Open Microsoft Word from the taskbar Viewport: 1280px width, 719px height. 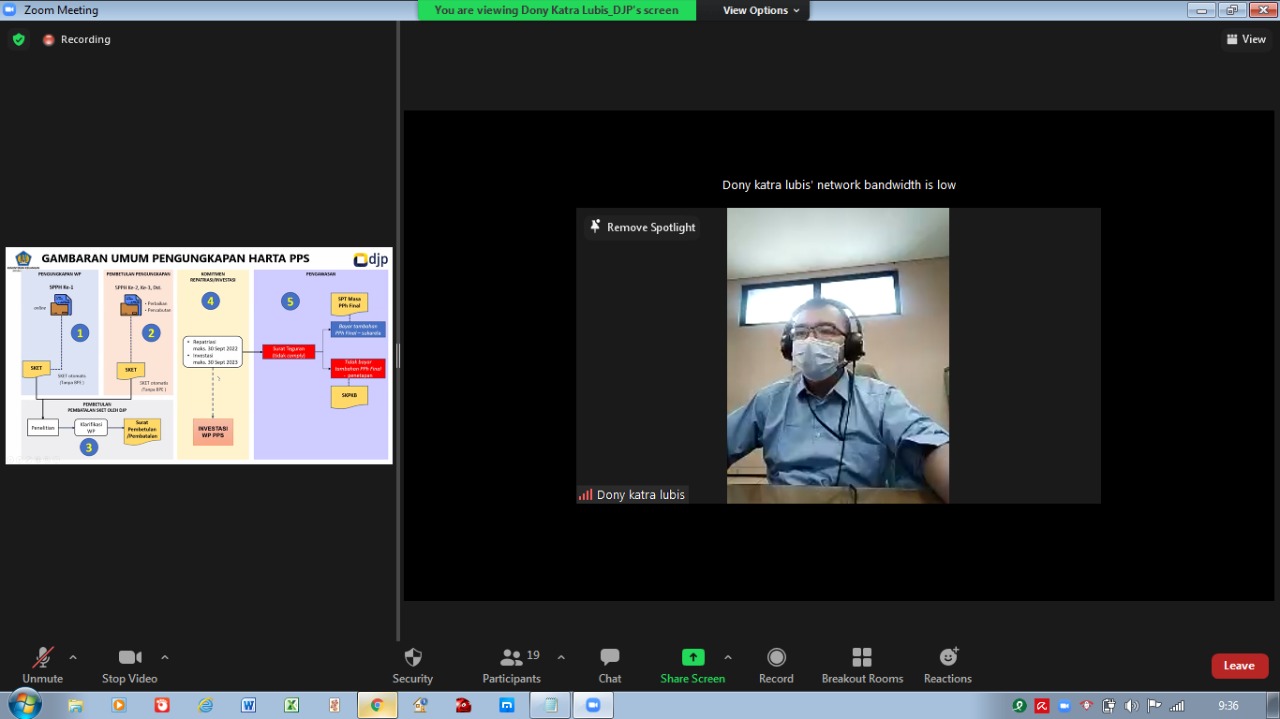point(248,705)
